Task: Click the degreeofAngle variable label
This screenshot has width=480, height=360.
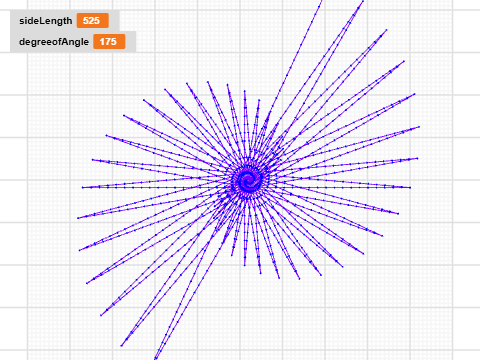Action: (54, 42)
